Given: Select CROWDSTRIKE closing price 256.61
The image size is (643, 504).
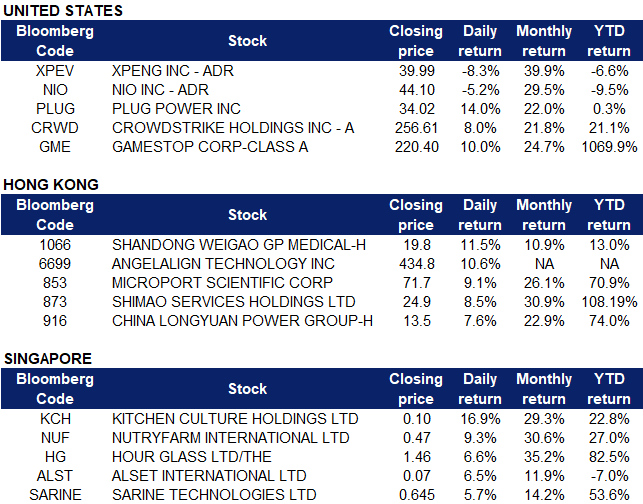Looking at the screenshot, I should pyautogui.click(x=416, y=128).
